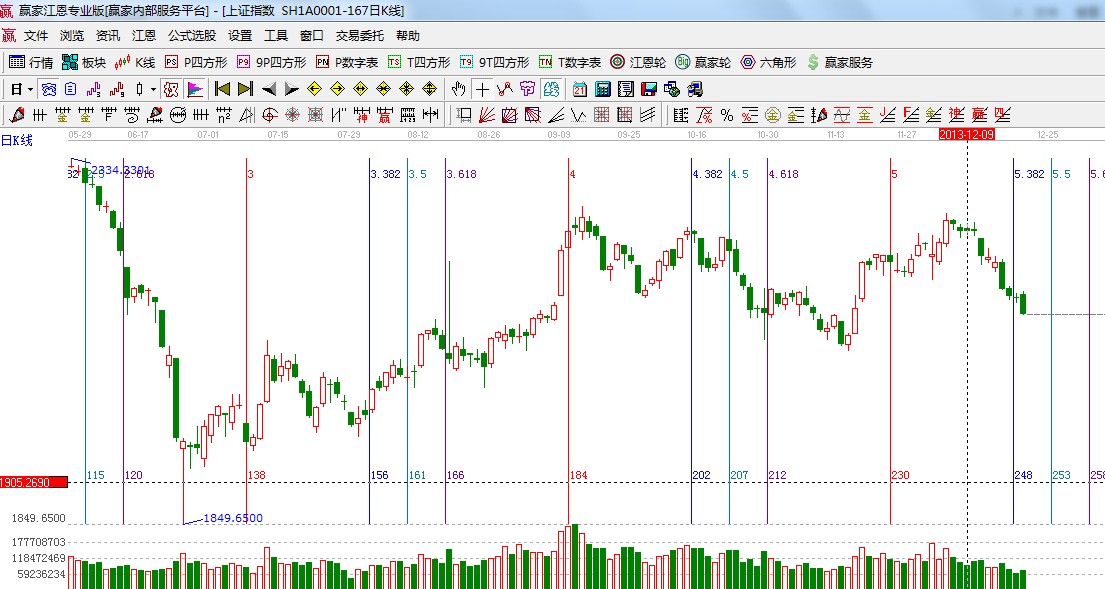The width and height of the screenshot is (1105, 589).
Task: Open the 江恩 menu
Action: (144, 35)
